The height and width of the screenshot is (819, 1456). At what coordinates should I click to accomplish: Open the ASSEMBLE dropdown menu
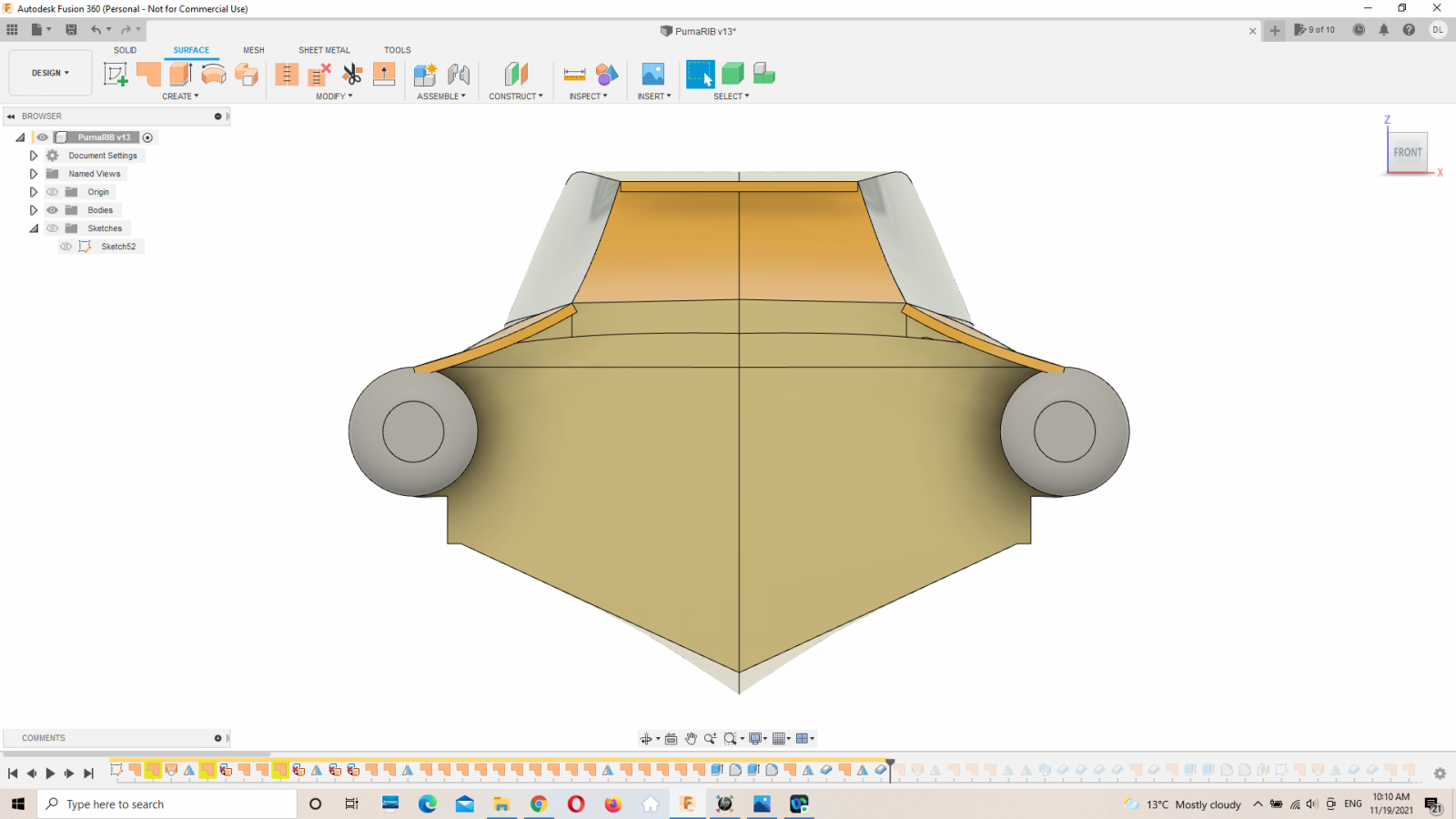click(x=441, y=96)
